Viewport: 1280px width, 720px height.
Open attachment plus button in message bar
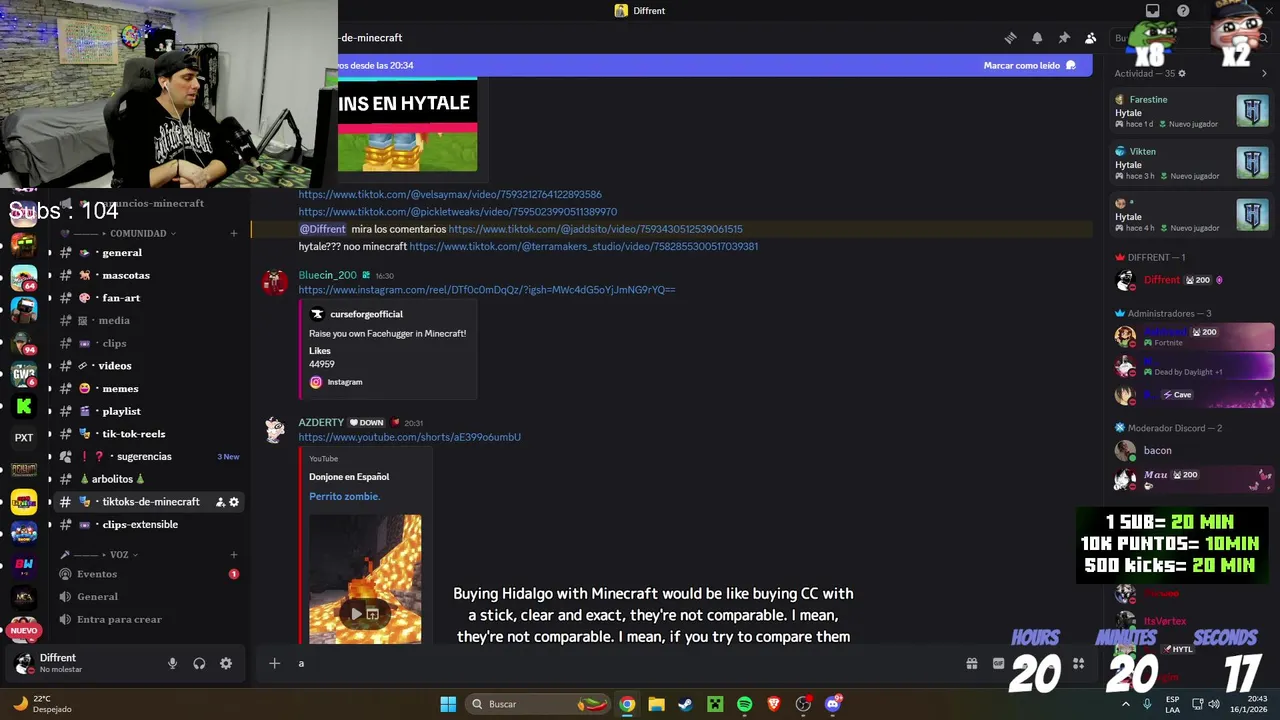point(274,663)
